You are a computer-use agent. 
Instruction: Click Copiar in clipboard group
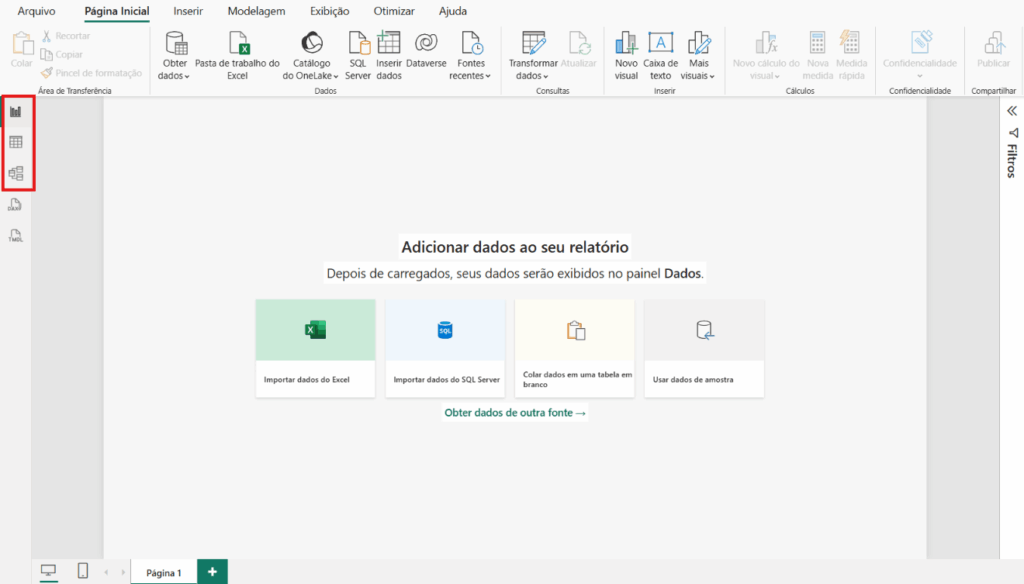click(61, 55)
